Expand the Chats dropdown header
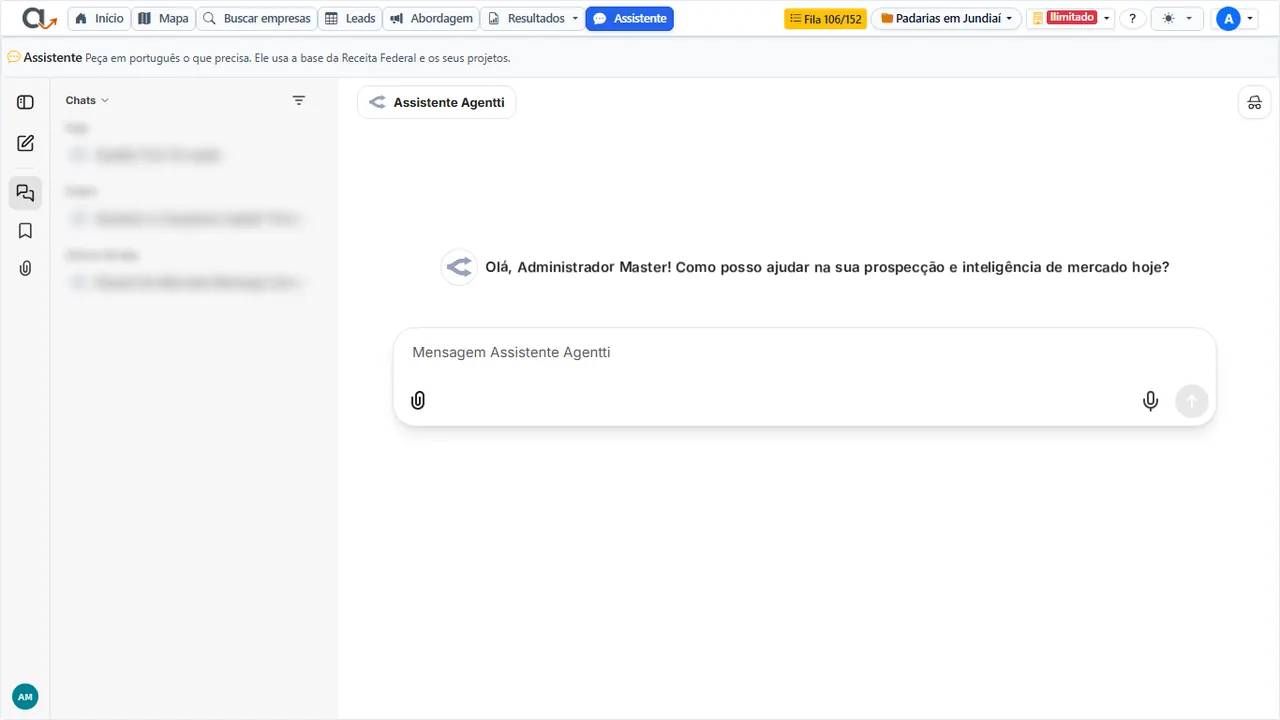The image size is (1280, 720). pos(87,100)
